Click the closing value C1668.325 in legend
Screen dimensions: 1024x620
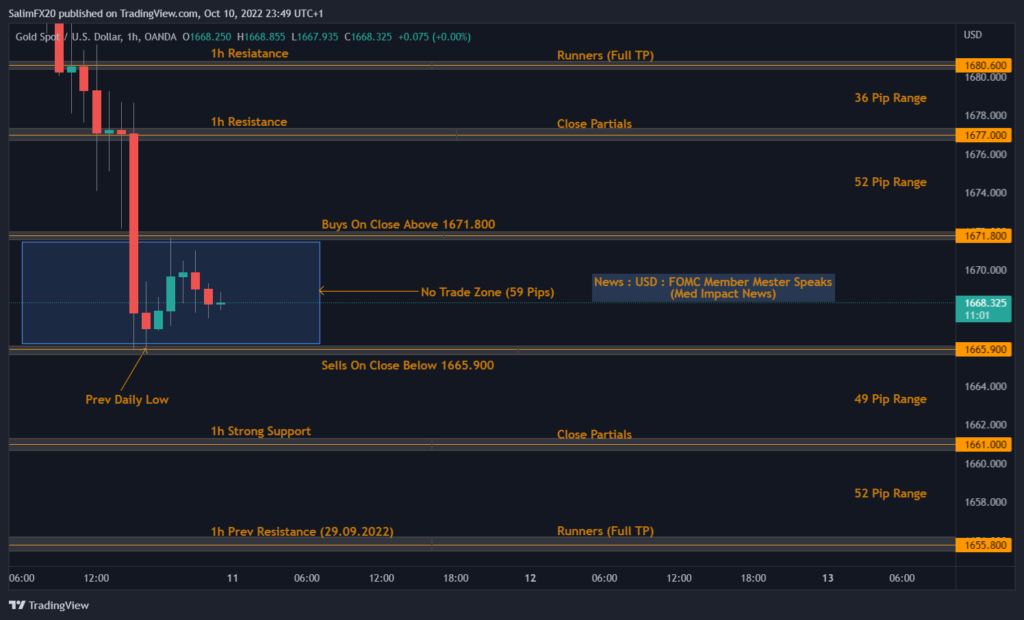point(368,37)
